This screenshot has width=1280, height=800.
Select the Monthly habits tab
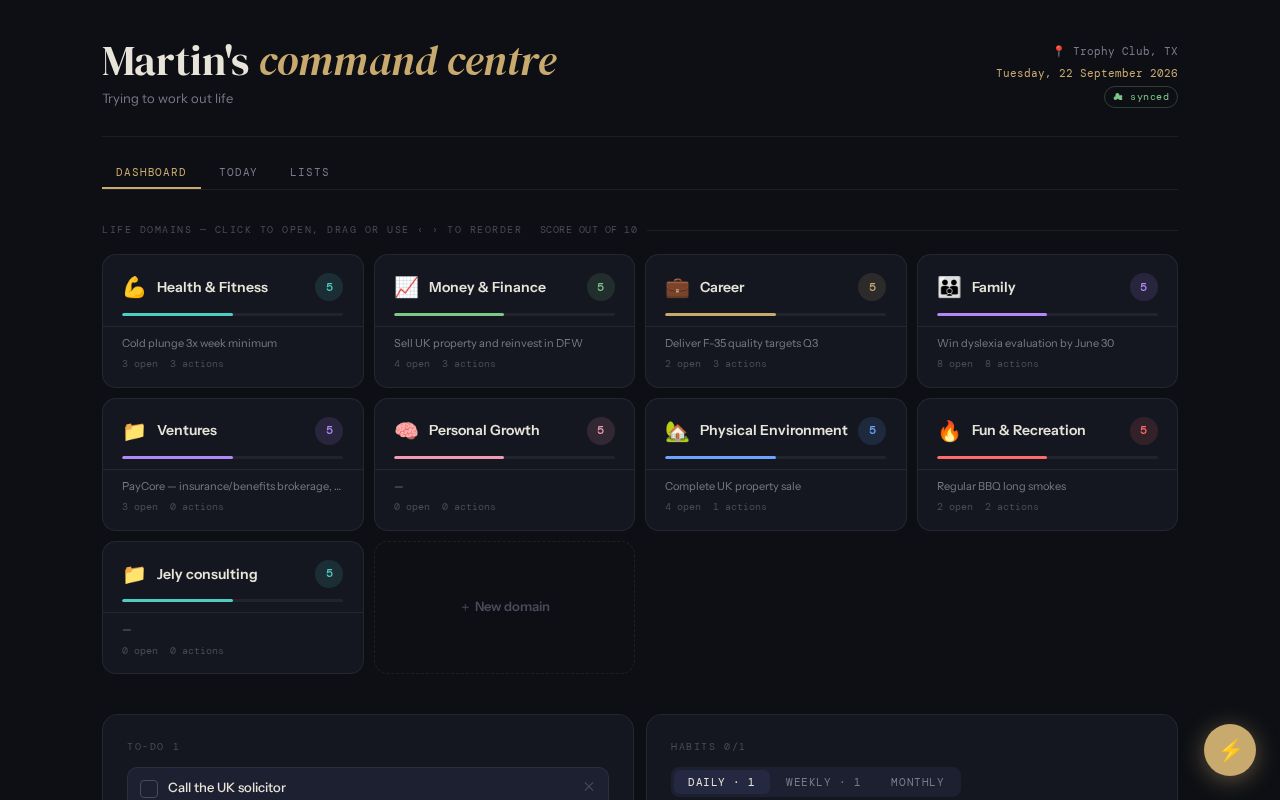(917, 782)
